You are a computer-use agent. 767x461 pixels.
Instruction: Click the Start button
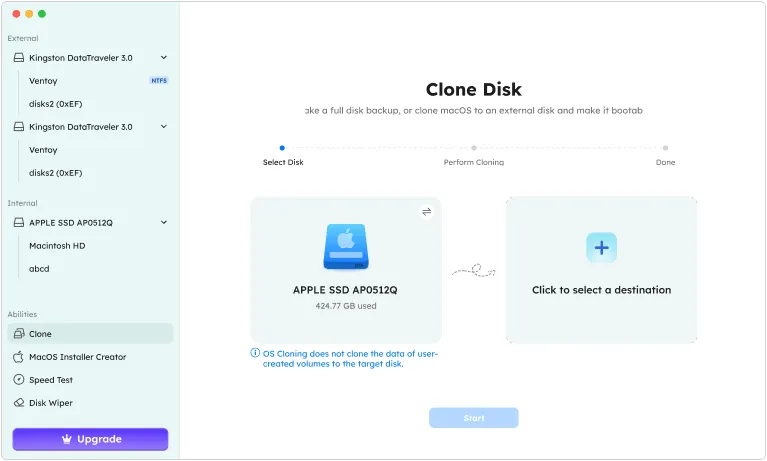[x=474, y=418]
